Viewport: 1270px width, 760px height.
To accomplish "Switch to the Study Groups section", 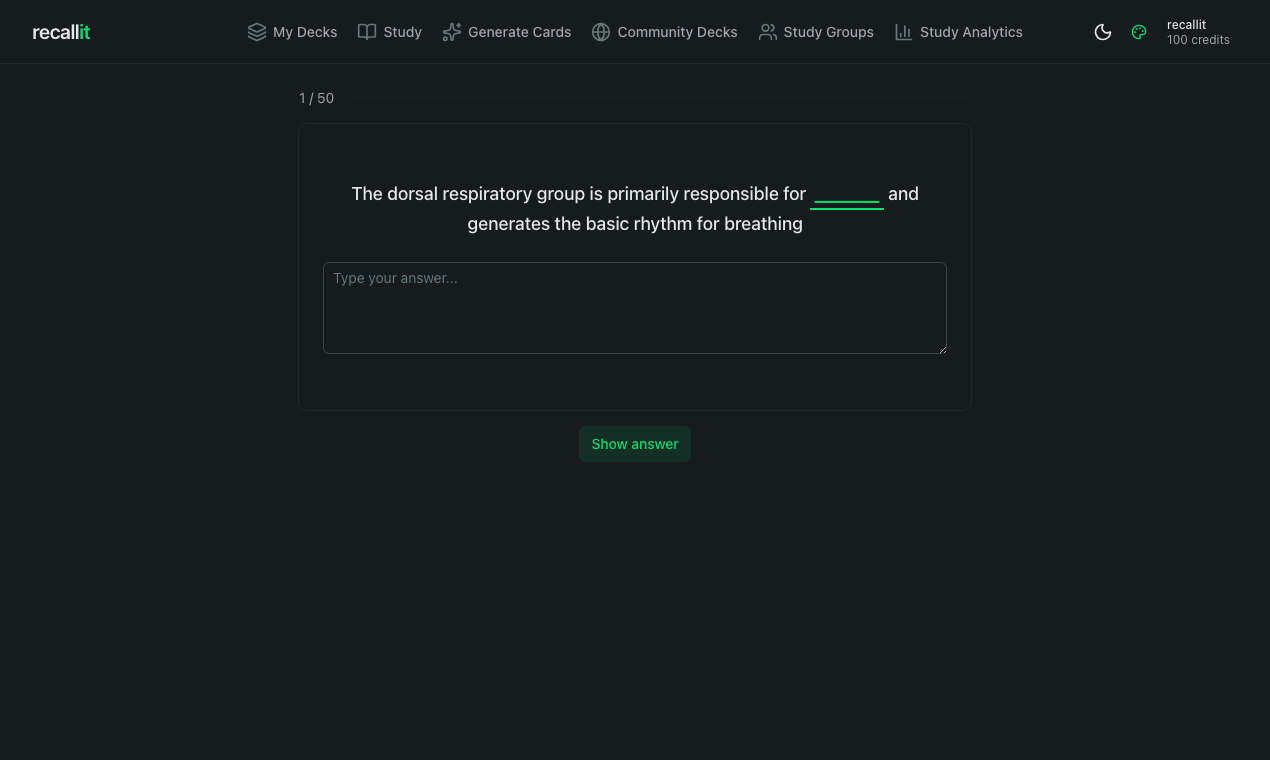I will 828,31.
